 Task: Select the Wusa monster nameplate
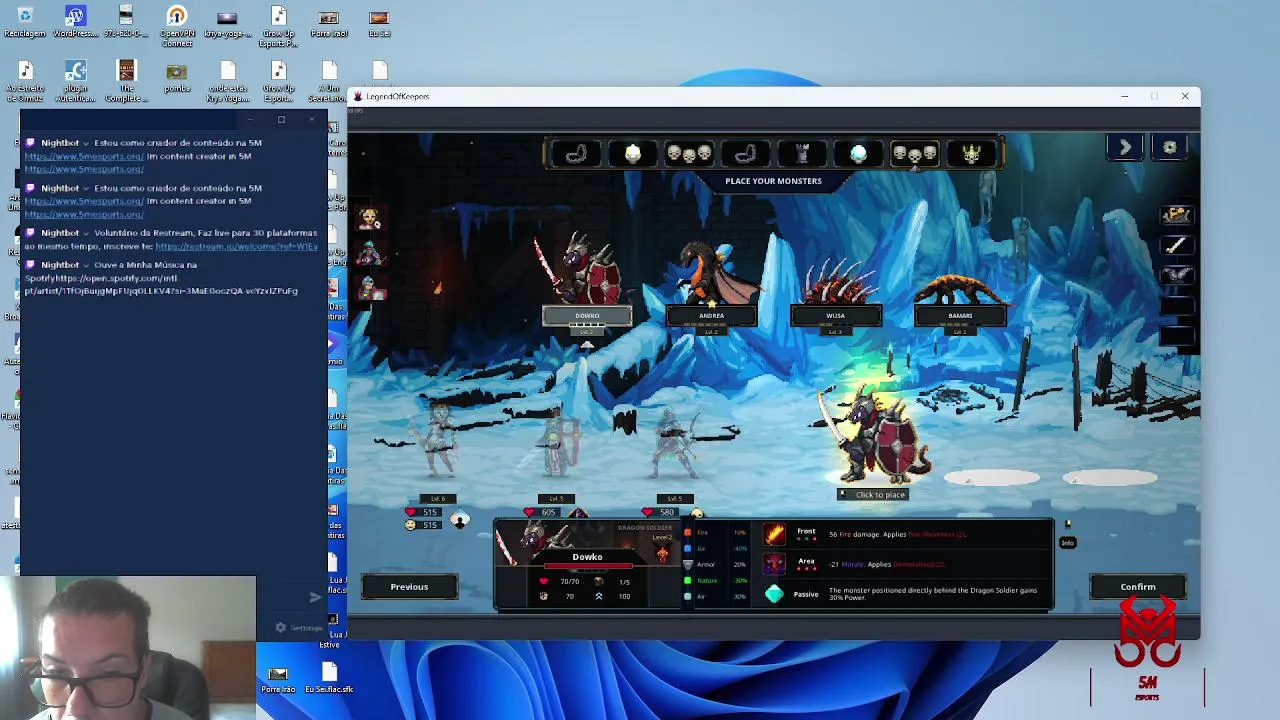(x=835, y=316)
